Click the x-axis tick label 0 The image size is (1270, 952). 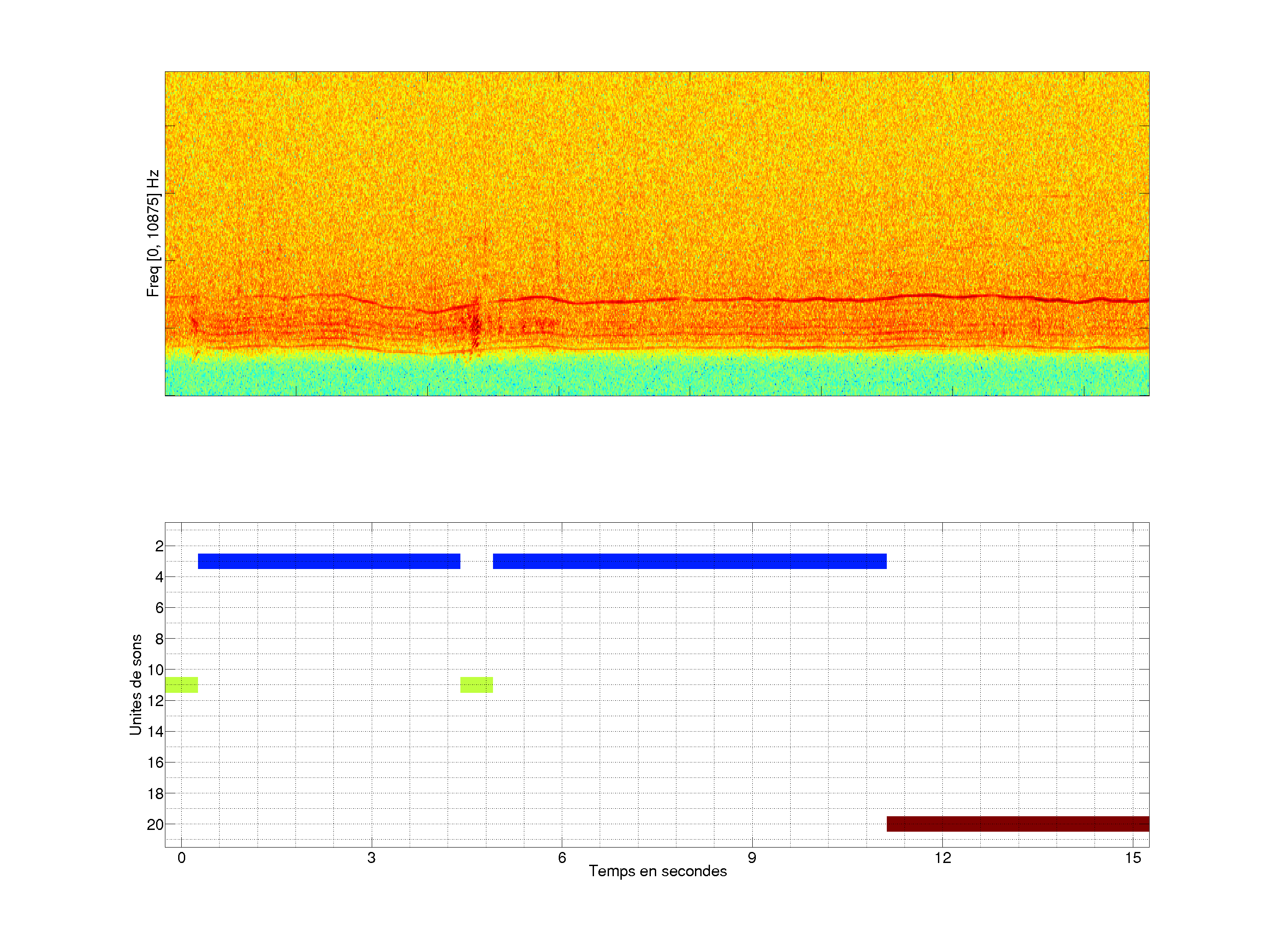(181, 858)
